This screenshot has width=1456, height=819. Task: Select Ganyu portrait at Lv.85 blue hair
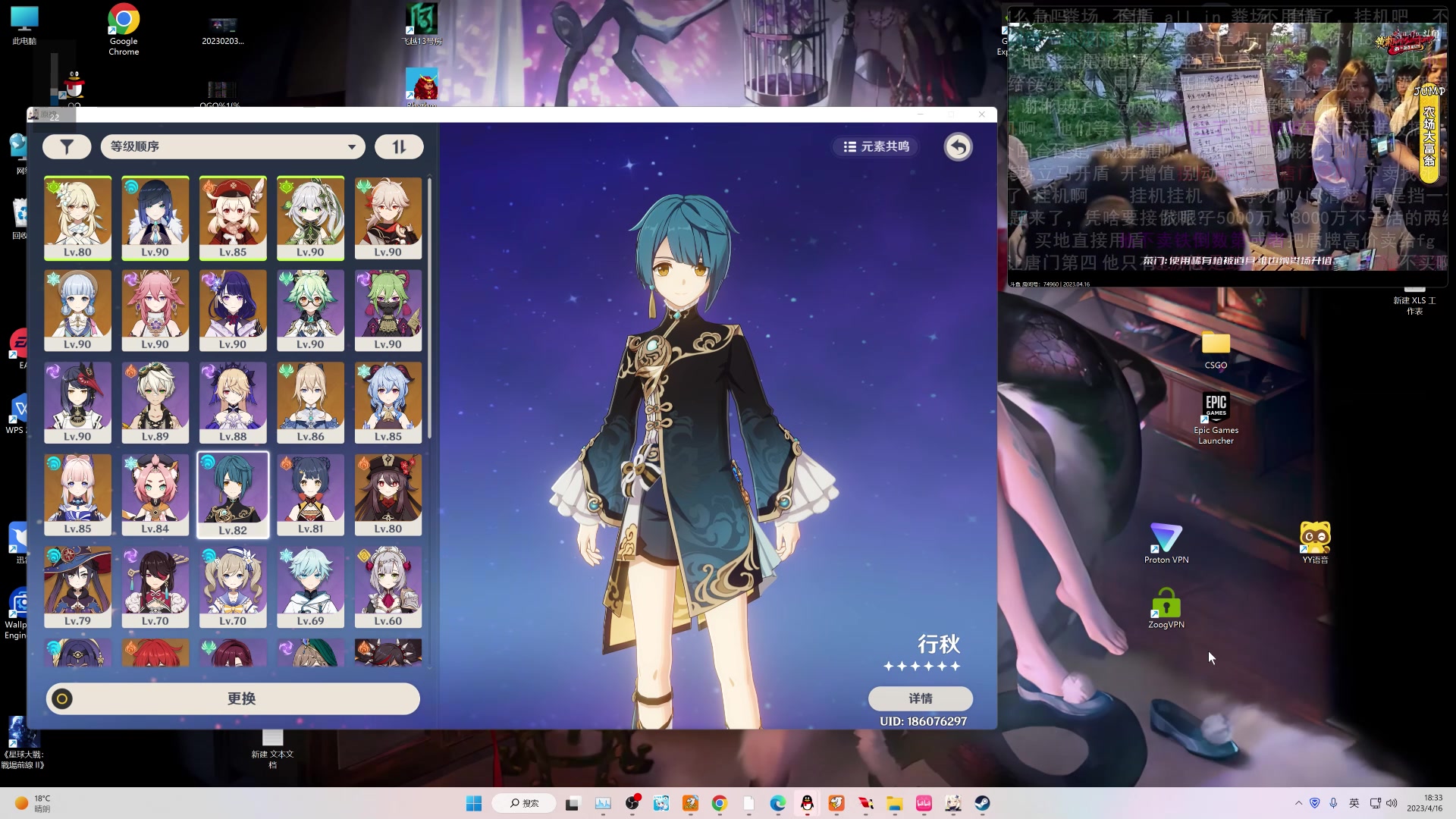388,403
